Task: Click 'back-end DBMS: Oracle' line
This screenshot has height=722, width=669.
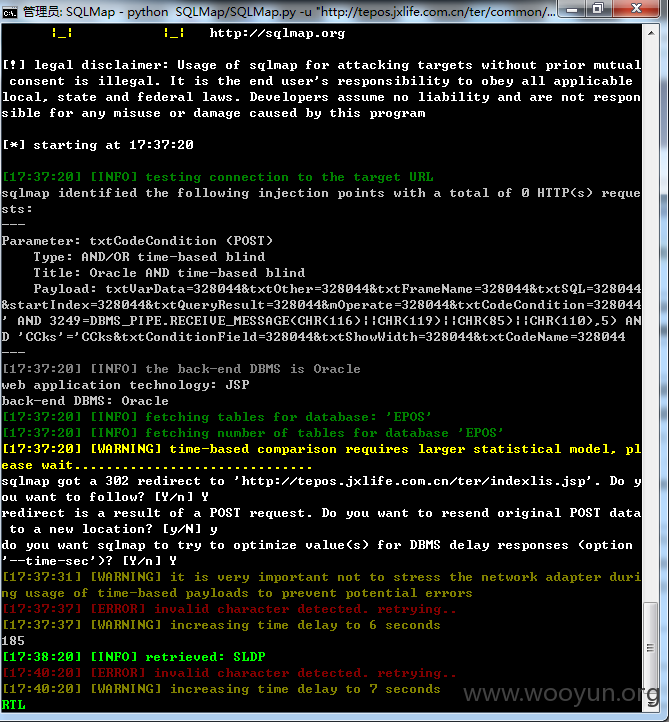Action: 85,401
